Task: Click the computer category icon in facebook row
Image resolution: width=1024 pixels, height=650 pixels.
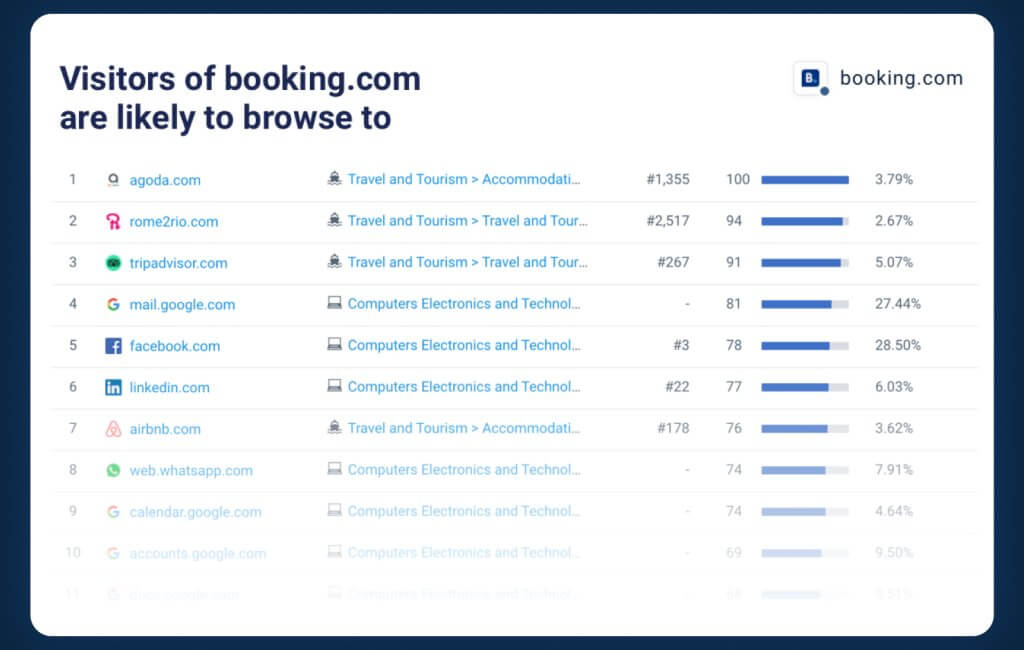Action: 334,344
